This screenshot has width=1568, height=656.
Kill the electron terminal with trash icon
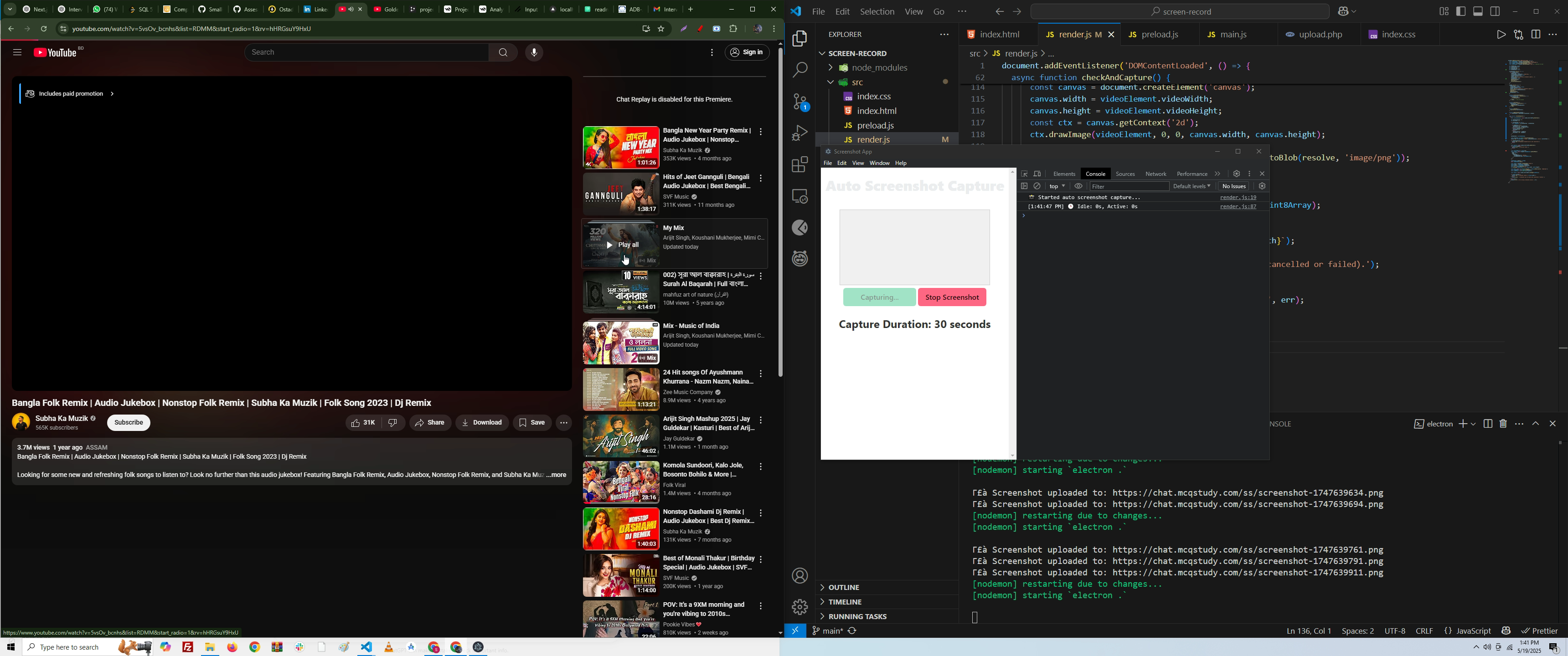pos(1503,424)
